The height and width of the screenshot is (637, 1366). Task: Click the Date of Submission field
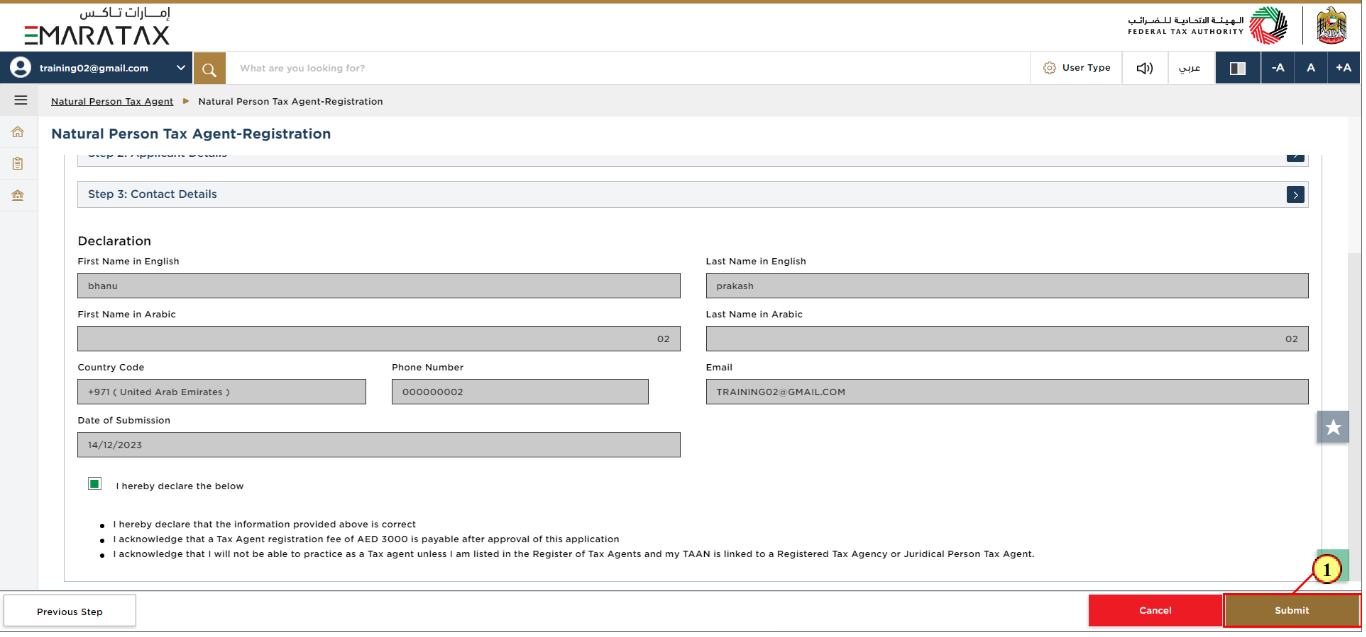click(379, 445)
